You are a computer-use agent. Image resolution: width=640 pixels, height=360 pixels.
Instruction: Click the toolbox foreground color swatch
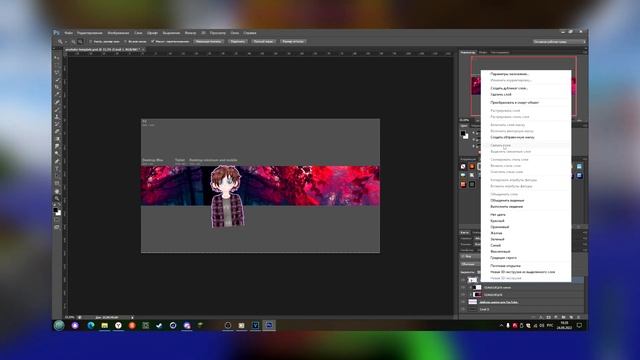click(56, 210)
